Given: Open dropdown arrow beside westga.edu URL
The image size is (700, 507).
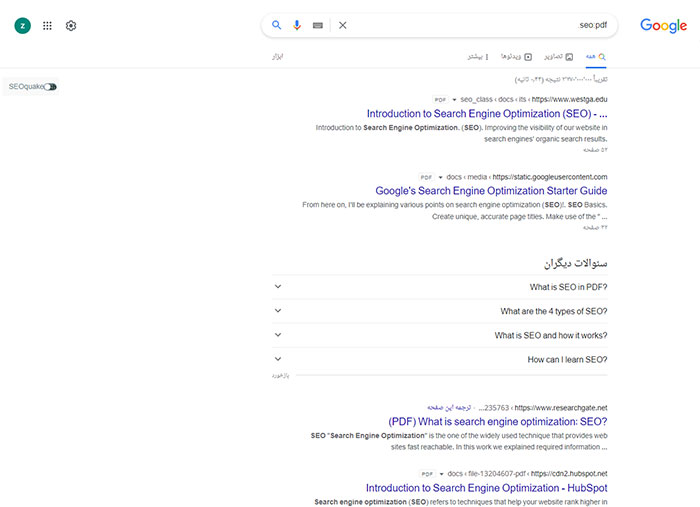Looking at the screenshot, I should point(454,100).
